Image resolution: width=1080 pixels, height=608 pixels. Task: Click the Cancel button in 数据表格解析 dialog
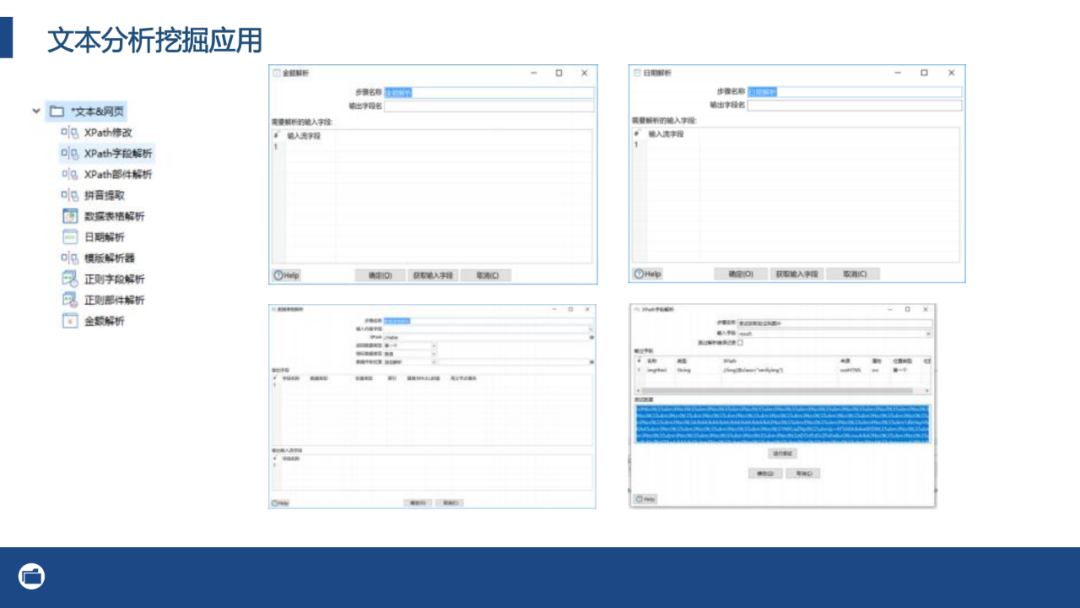[x=450, y=503]
